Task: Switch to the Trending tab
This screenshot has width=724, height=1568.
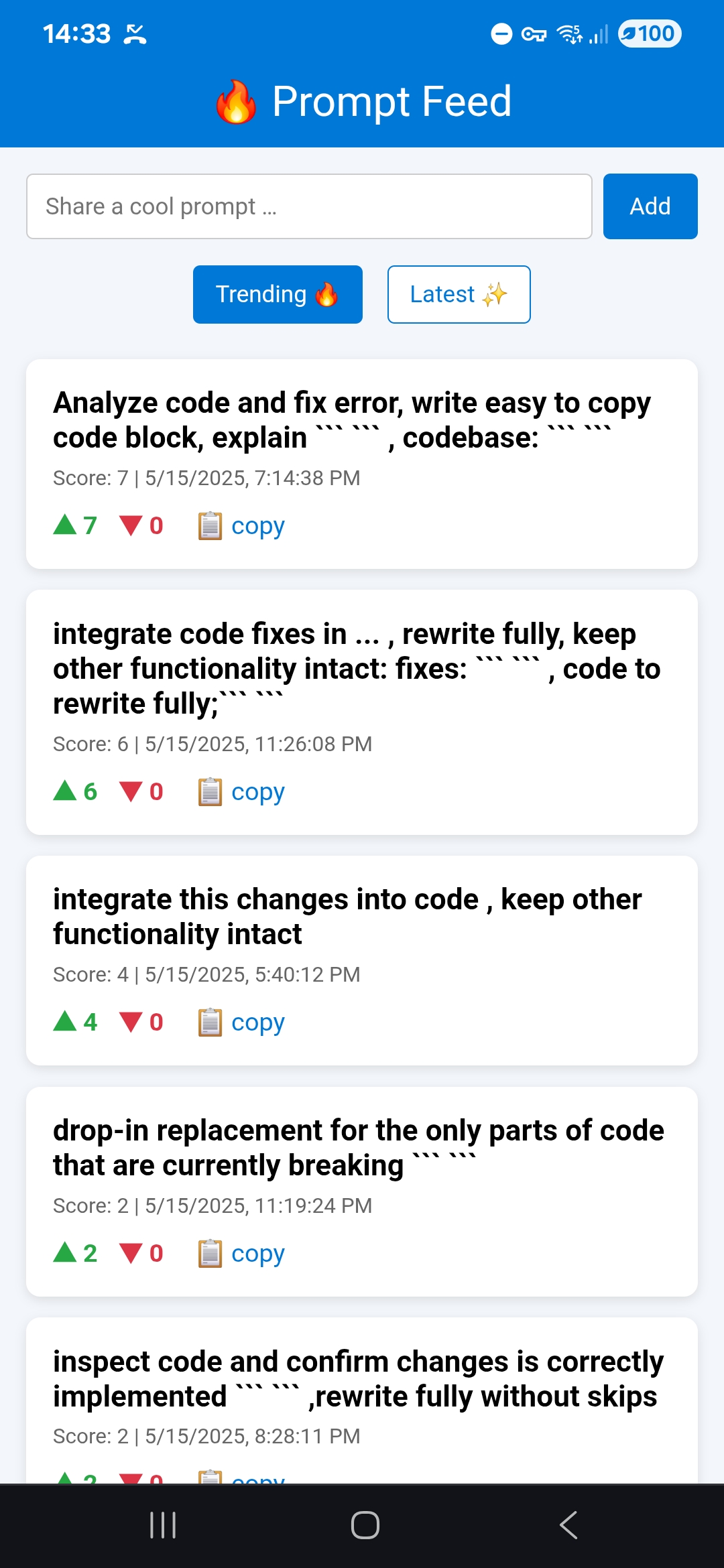Action: 278,294
